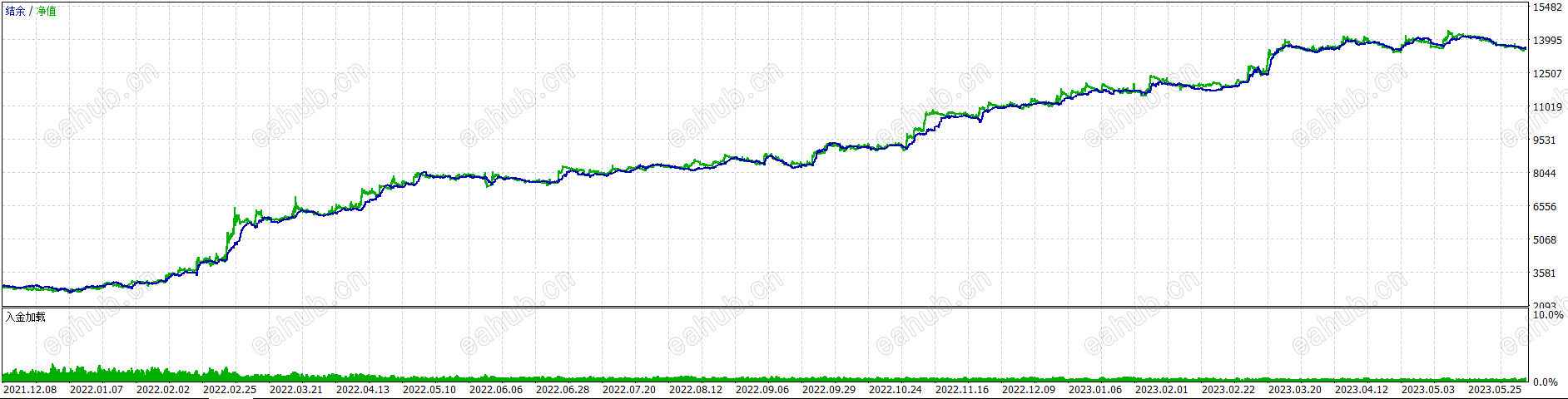
Task: Select the 2022.11.16 date label
Action: click(962, 390)
